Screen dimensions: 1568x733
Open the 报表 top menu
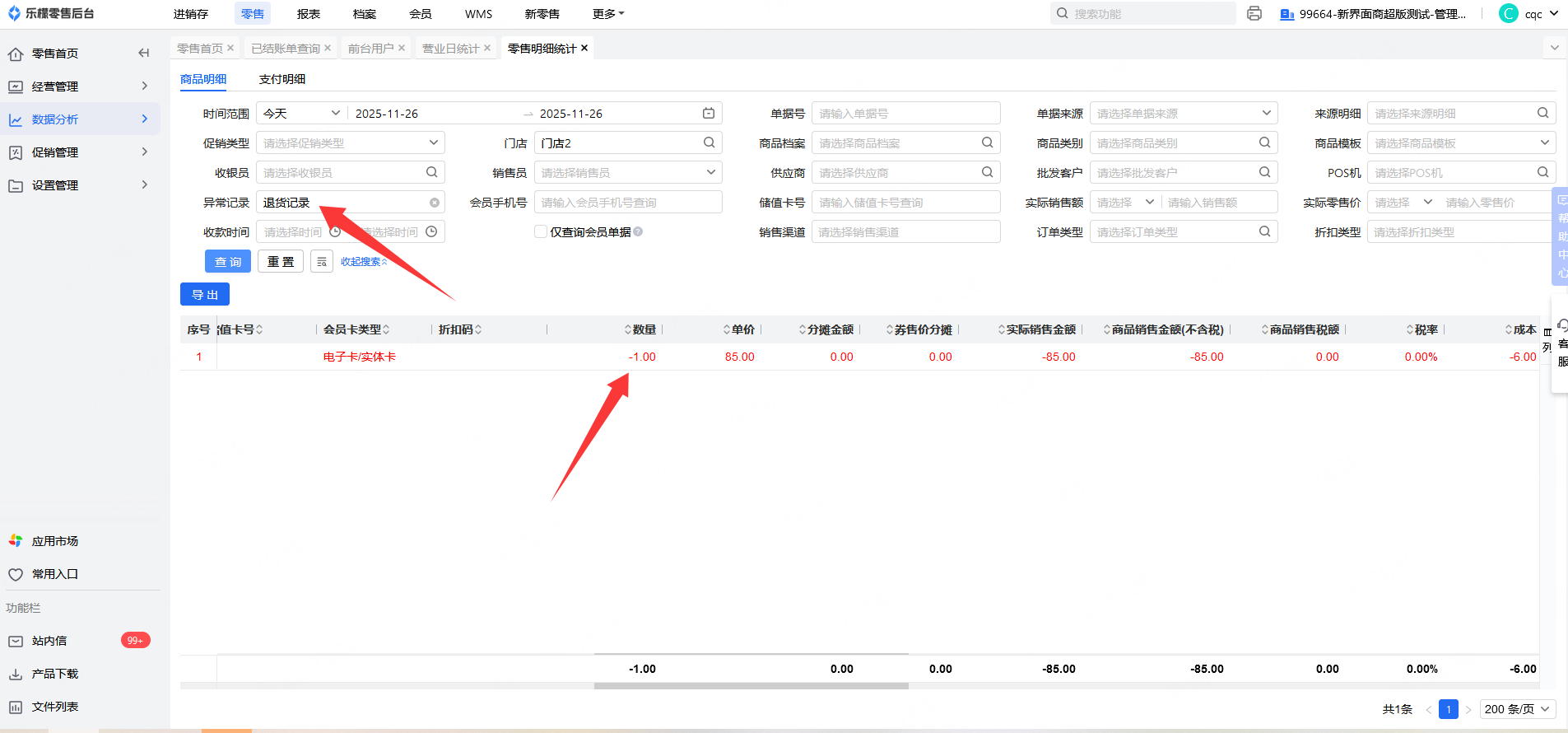pyautogui.click(x=309, y=13)
